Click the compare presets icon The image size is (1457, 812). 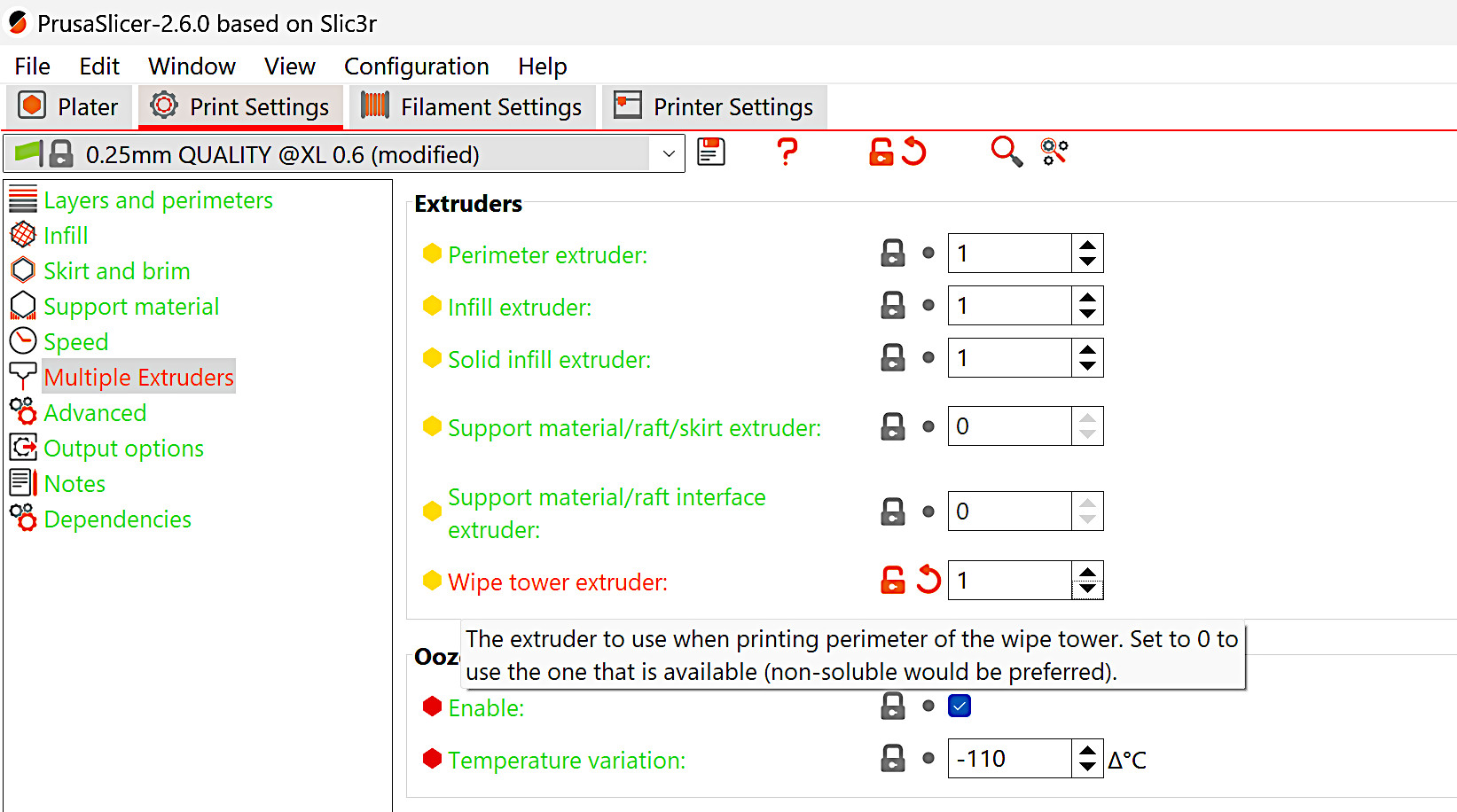coord(1054,152)
